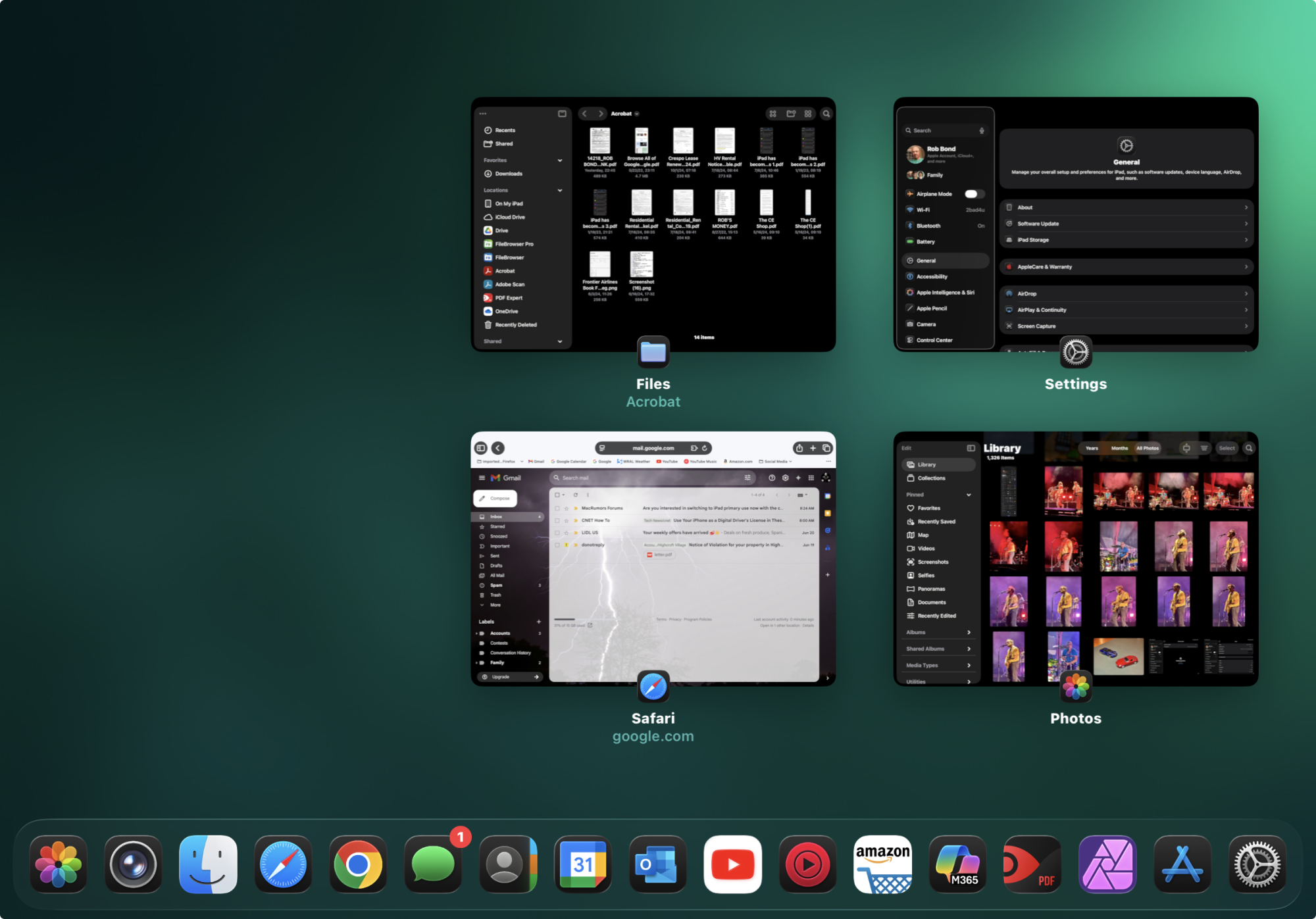This screenshot has width=1316, height=919.
Task: Click Gmail Compose button
Action: [x=495, y=498]
